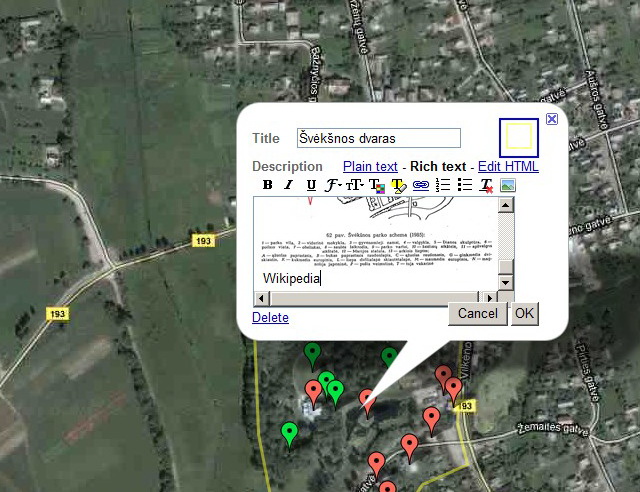640x492 pixels.
Task: Toggle italic formatting in description
Action: pyautogui.click(x=288, y=185)
